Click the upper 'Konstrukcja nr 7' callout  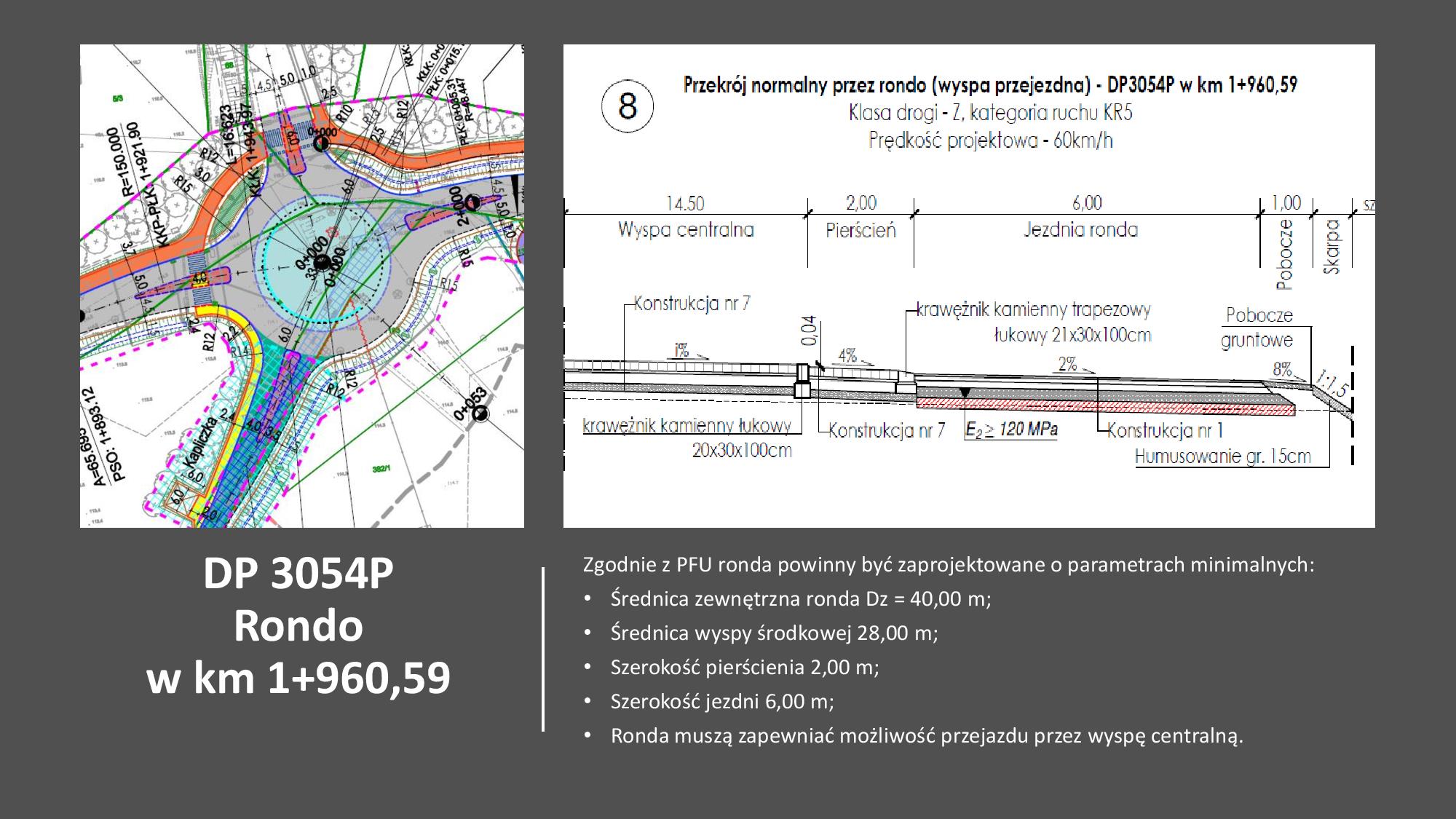coord(692,304)
